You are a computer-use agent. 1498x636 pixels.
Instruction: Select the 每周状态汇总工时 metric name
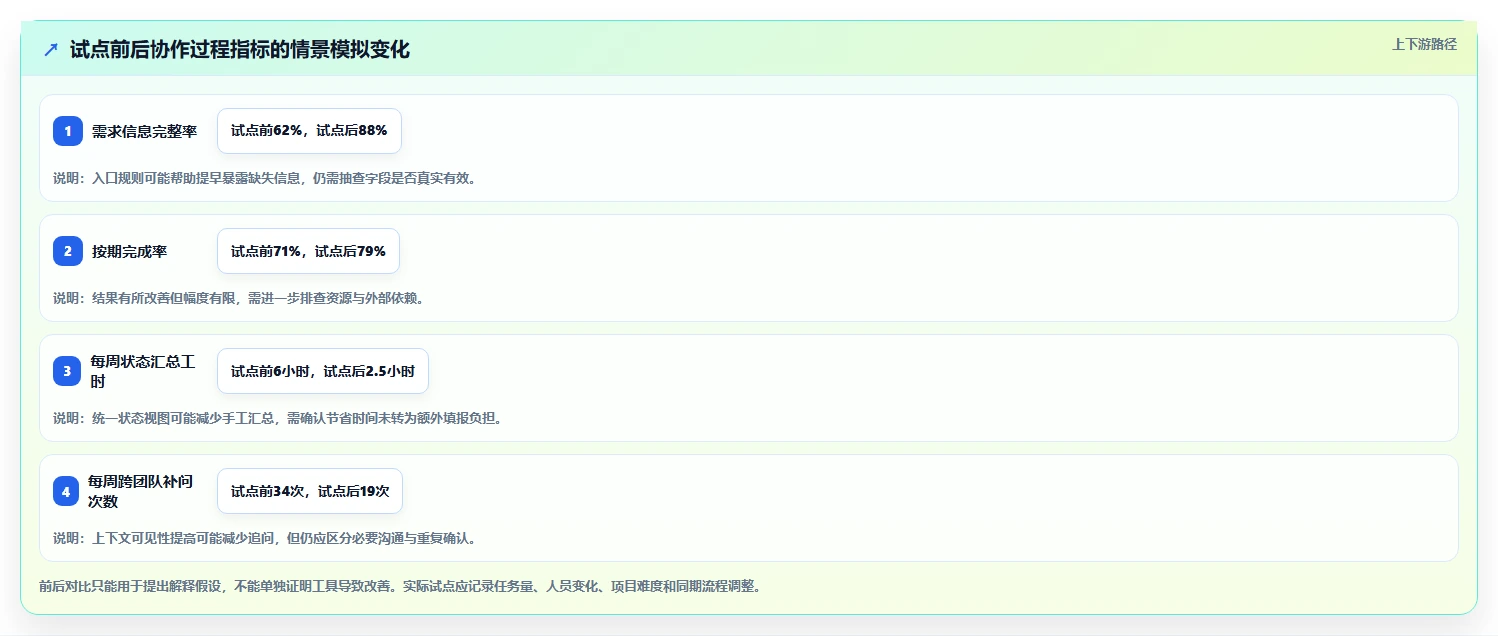(x=142, y=371)
